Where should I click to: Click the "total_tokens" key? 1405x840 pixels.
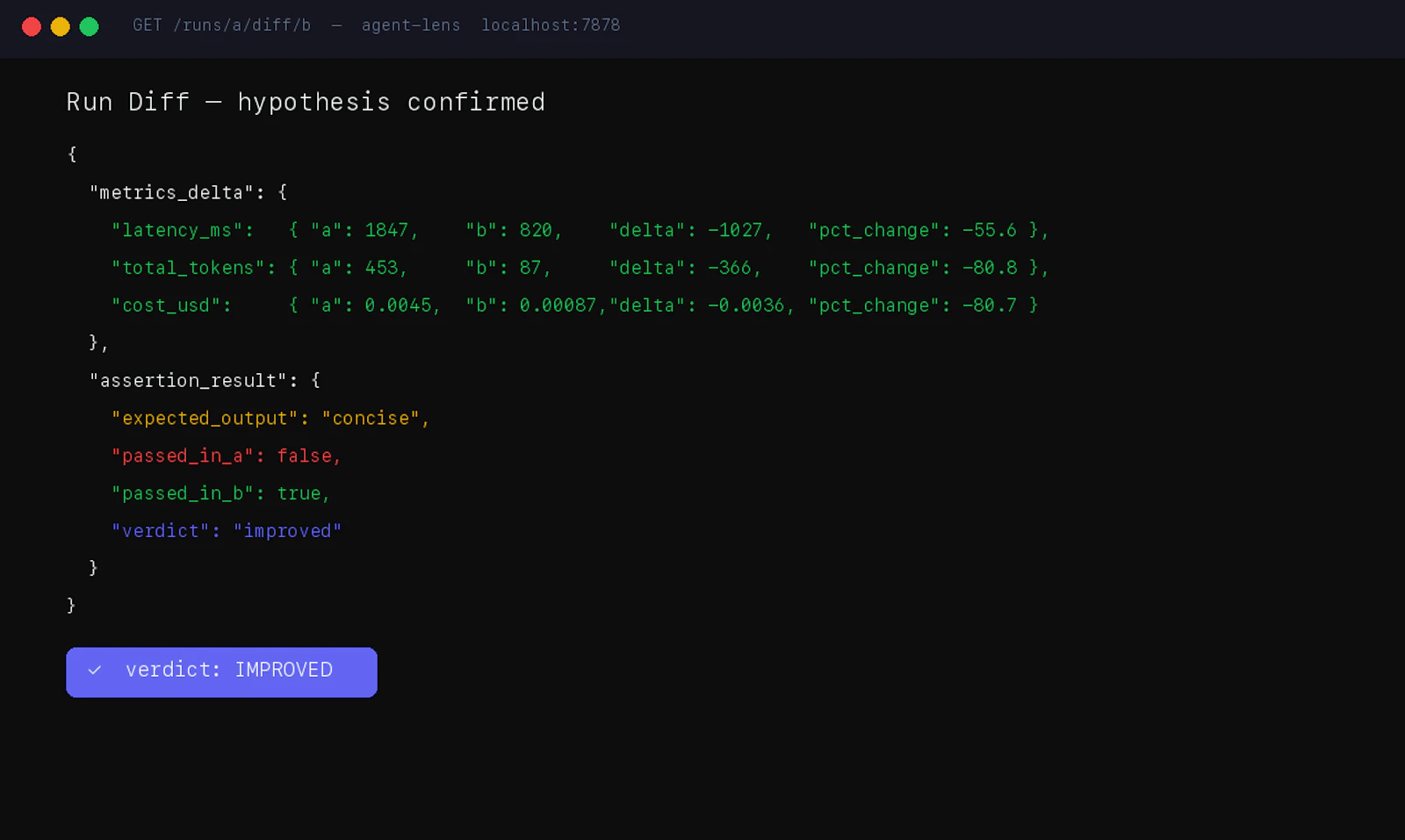click(x=188, y=268)
